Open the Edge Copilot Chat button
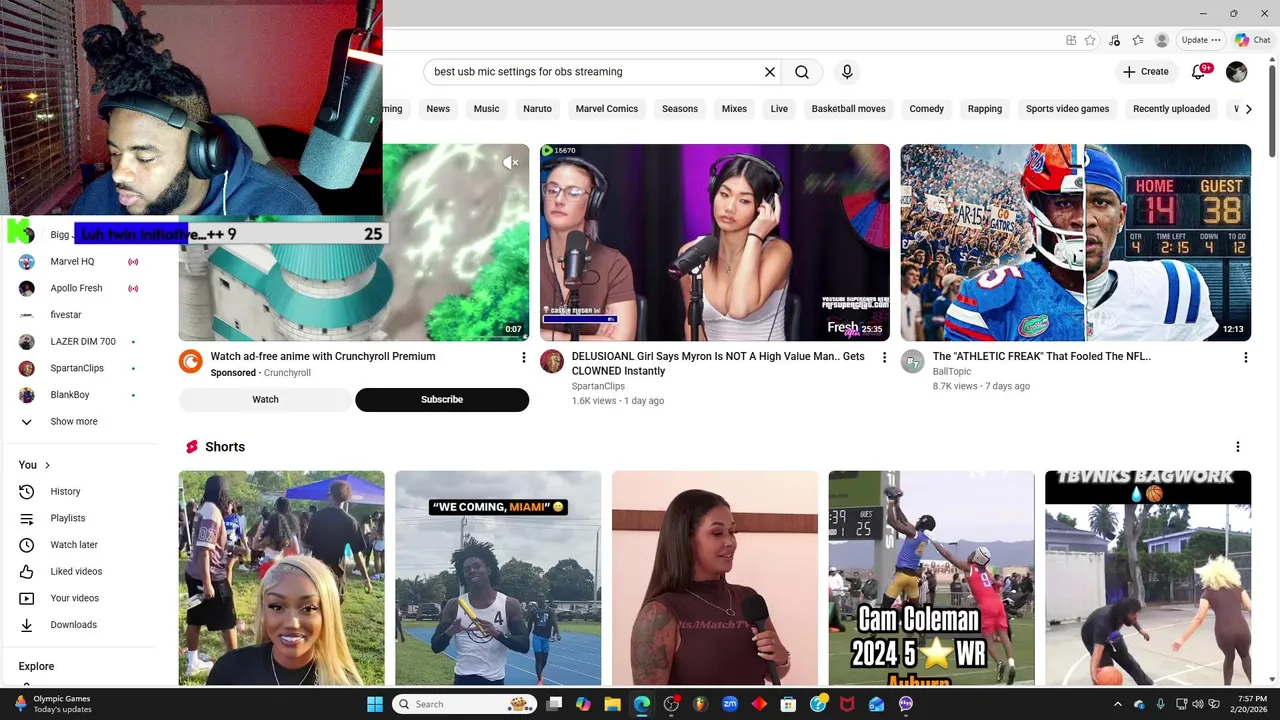The width and height of the screenshot is (1280, 720). click(1252, 40)
